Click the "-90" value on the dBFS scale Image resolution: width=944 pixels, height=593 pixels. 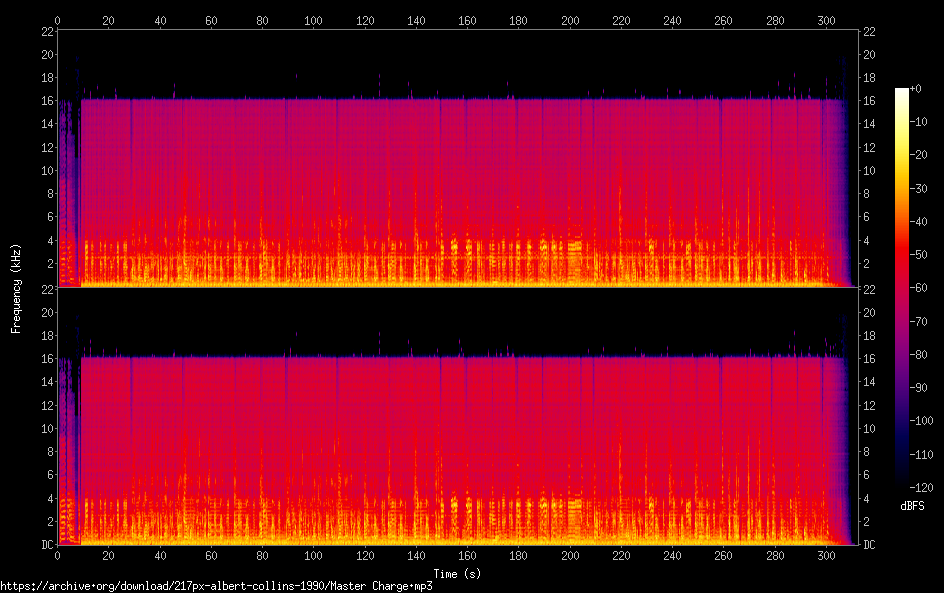click(919, 388)
